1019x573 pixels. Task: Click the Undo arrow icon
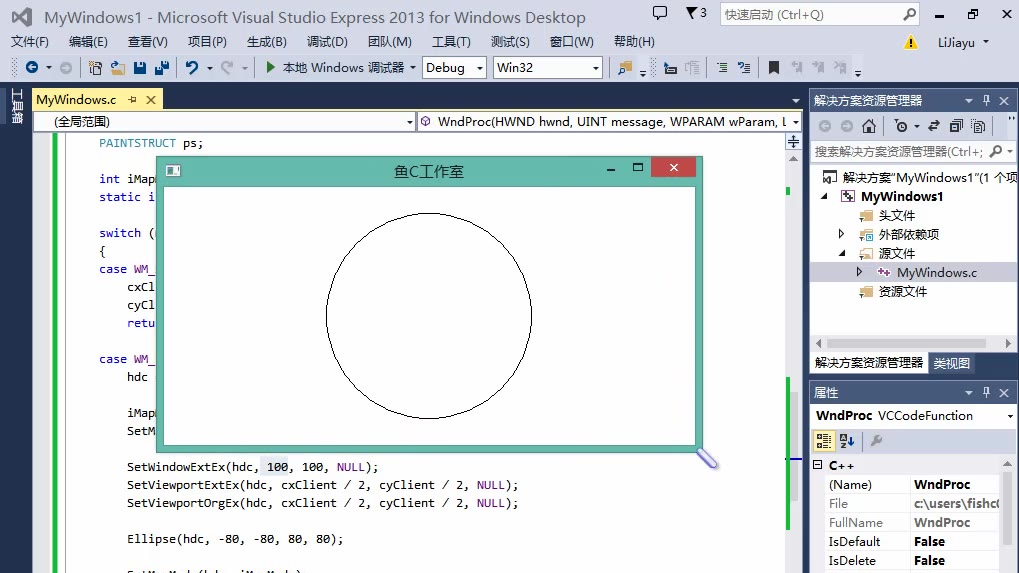[192, 68]
